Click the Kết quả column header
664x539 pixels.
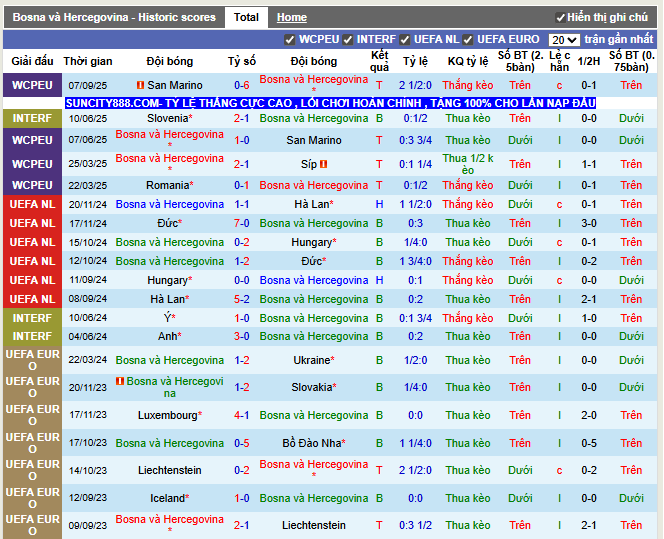[379, 61]
